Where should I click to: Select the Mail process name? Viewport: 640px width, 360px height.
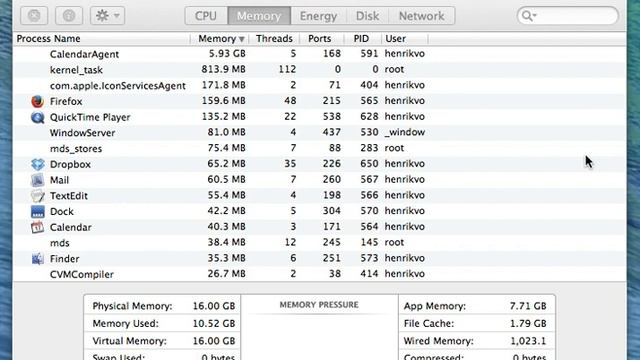pyautogui.click(x=59, y=180)
